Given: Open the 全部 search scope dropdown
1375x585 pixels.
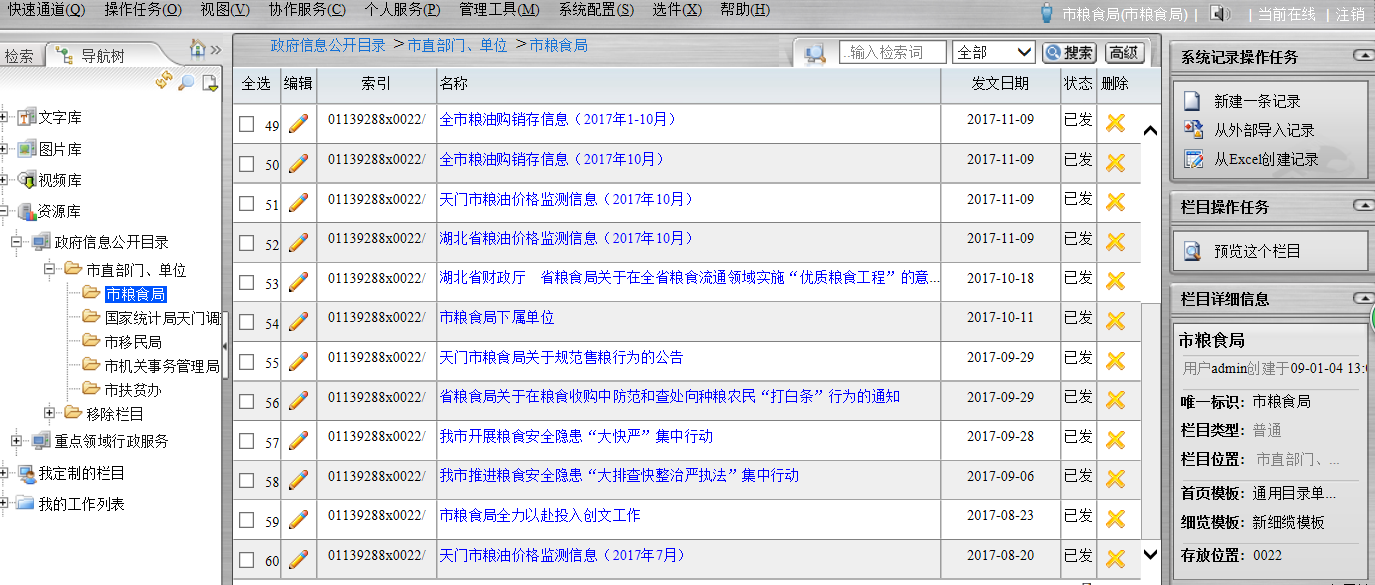Looking at the screenshot, I should (x=994, y=52).
